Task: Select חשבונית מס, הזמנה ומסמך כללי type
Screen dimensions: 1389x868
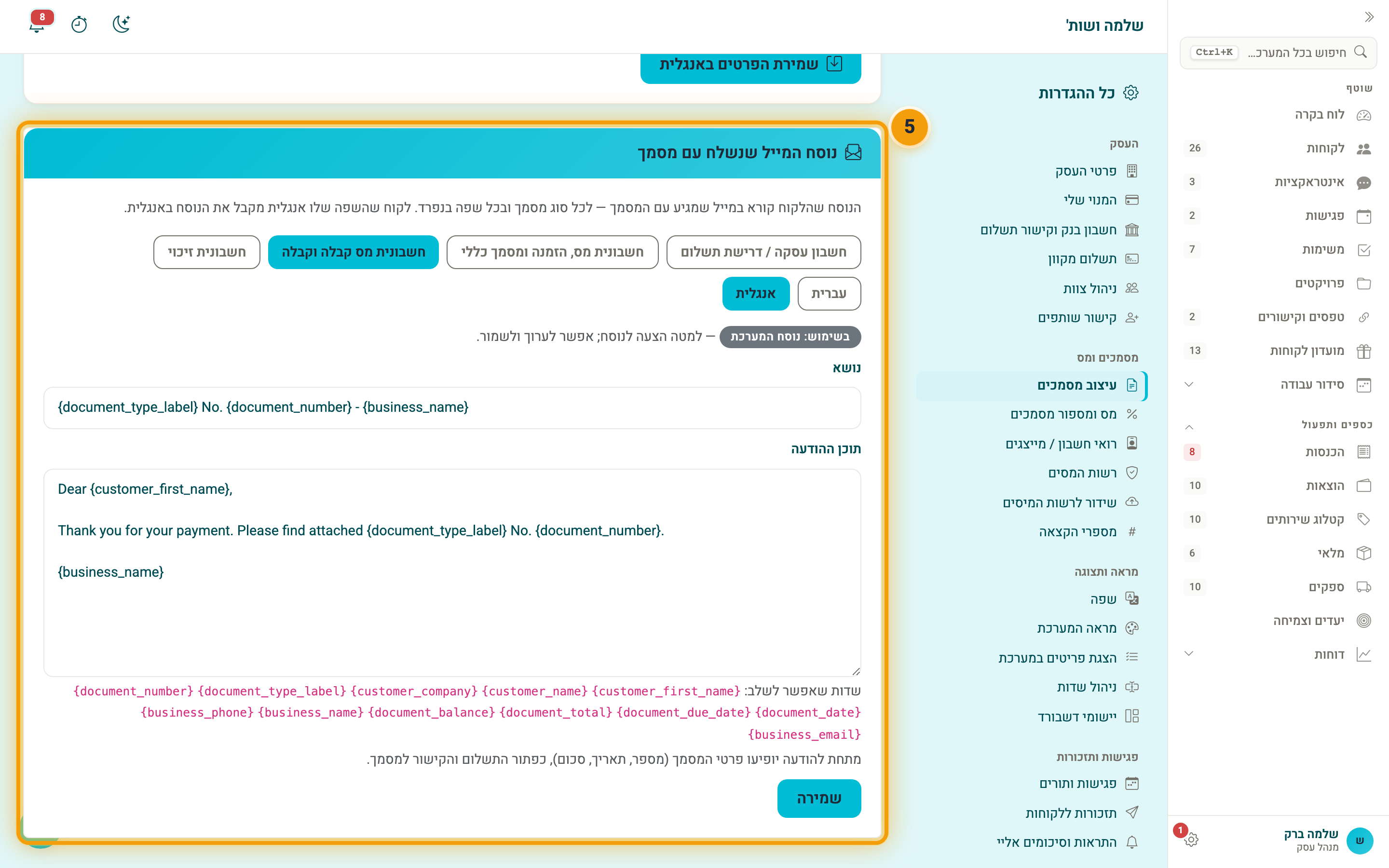Action: pos(552,252)
